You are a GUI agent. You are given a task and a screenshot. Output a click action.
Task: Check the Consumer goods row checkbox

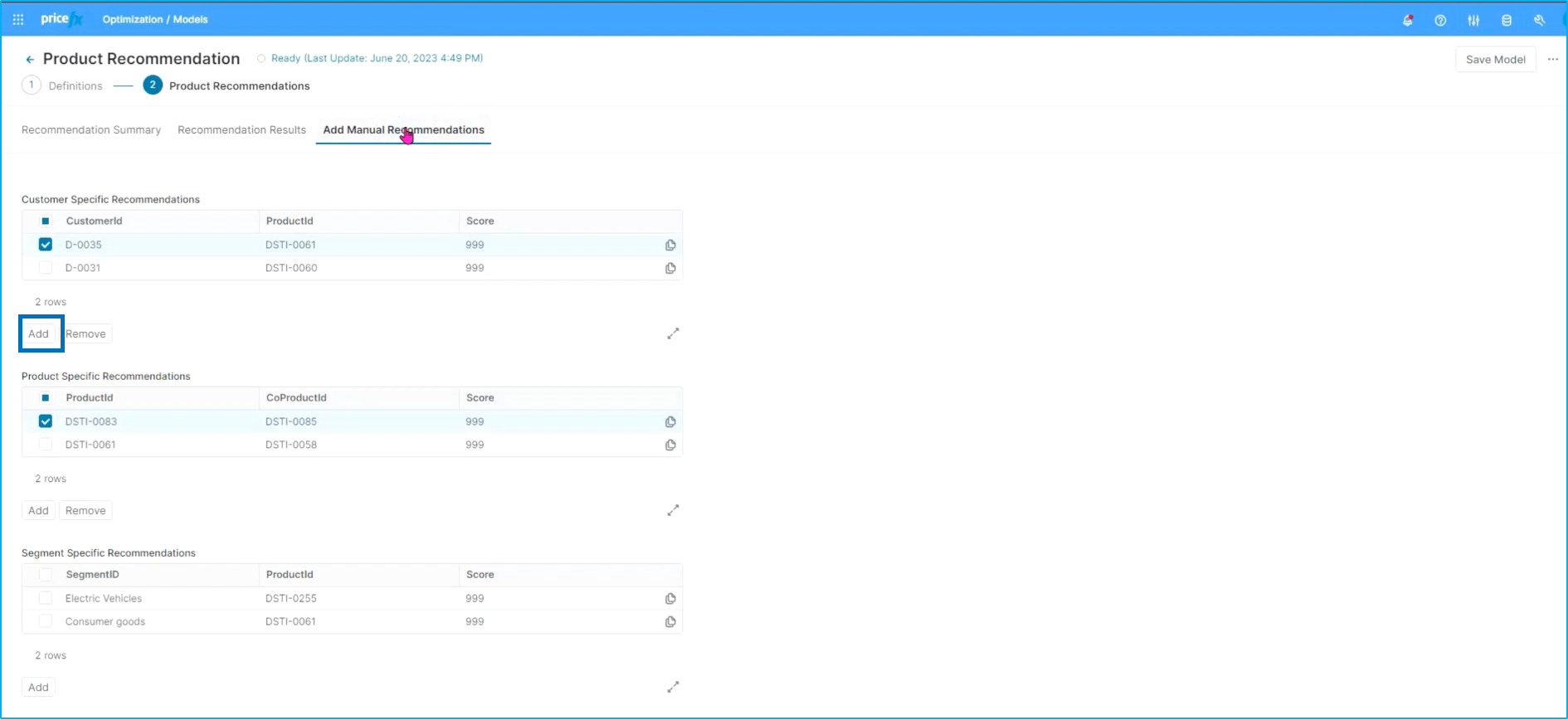(x=46, y=621)
